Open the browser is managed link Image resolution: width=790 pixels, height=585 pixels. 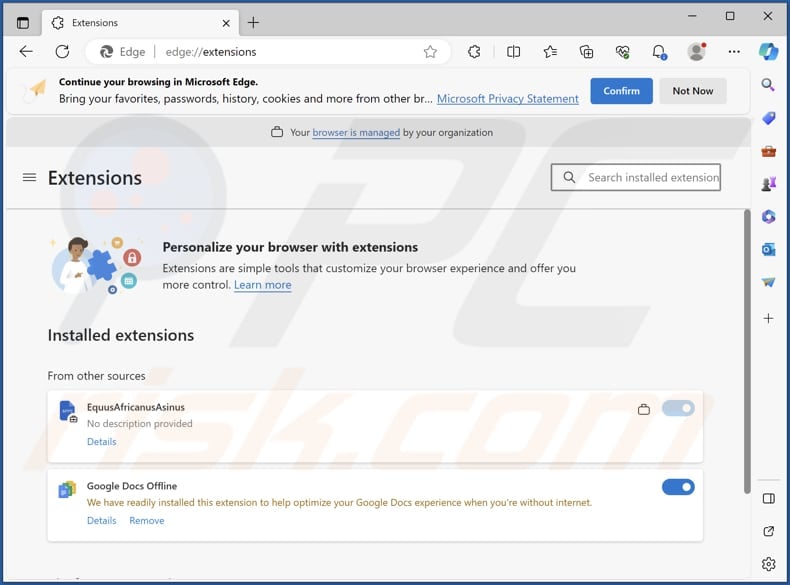tap(356, 133)
